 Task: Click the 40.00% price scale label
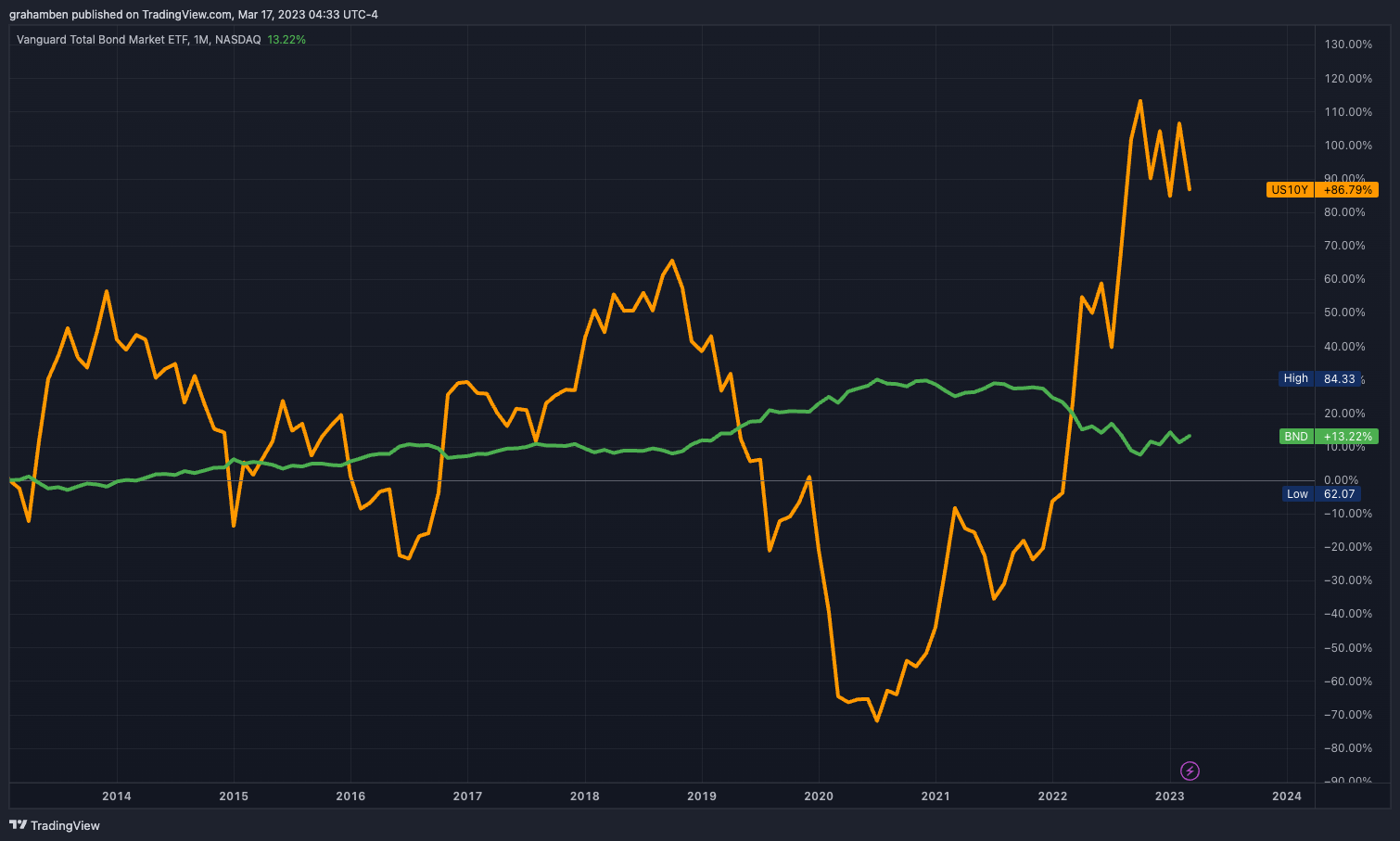tap(1344, 347)
